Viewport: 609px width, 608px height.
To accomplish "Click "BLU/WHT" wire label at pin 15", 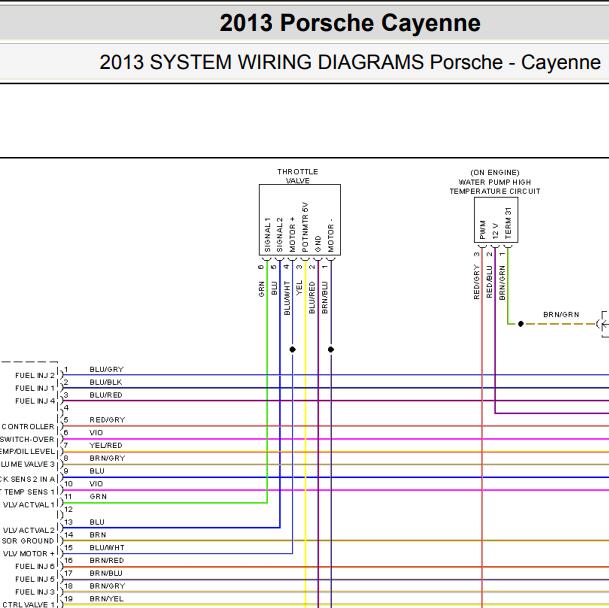I will (107, 547).
